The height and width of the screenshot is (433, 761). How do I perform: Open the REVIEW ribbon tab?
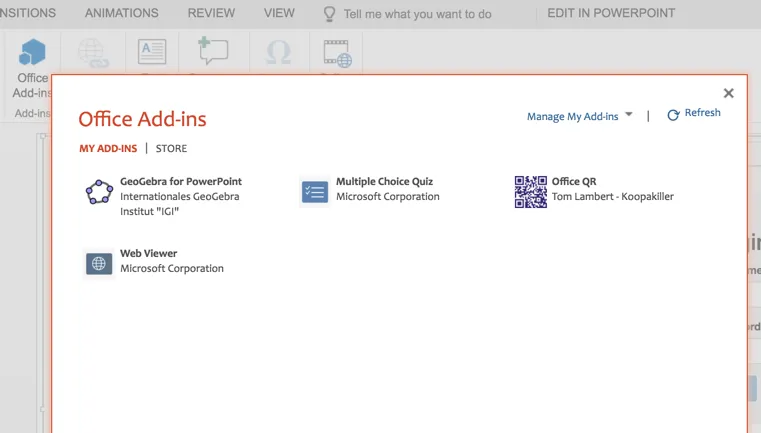(211, 13)
